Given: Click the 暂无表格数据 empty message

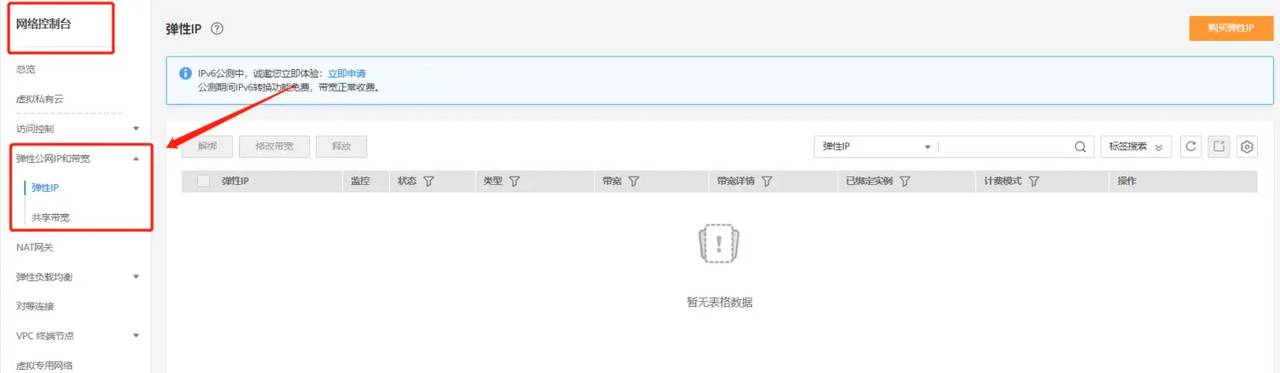Looking at the screenshot, I should coord(719,302).
